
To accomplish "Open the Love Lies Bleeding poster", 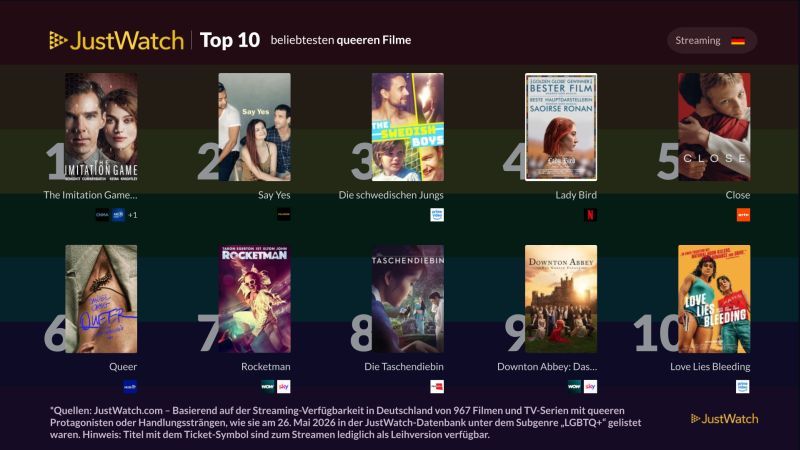I will 714,298.
